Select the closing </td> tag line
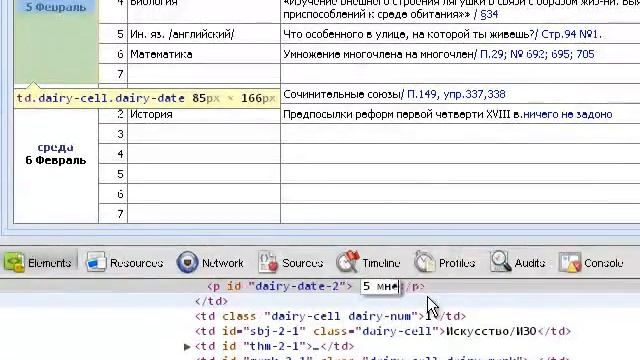 pos(211,302)
